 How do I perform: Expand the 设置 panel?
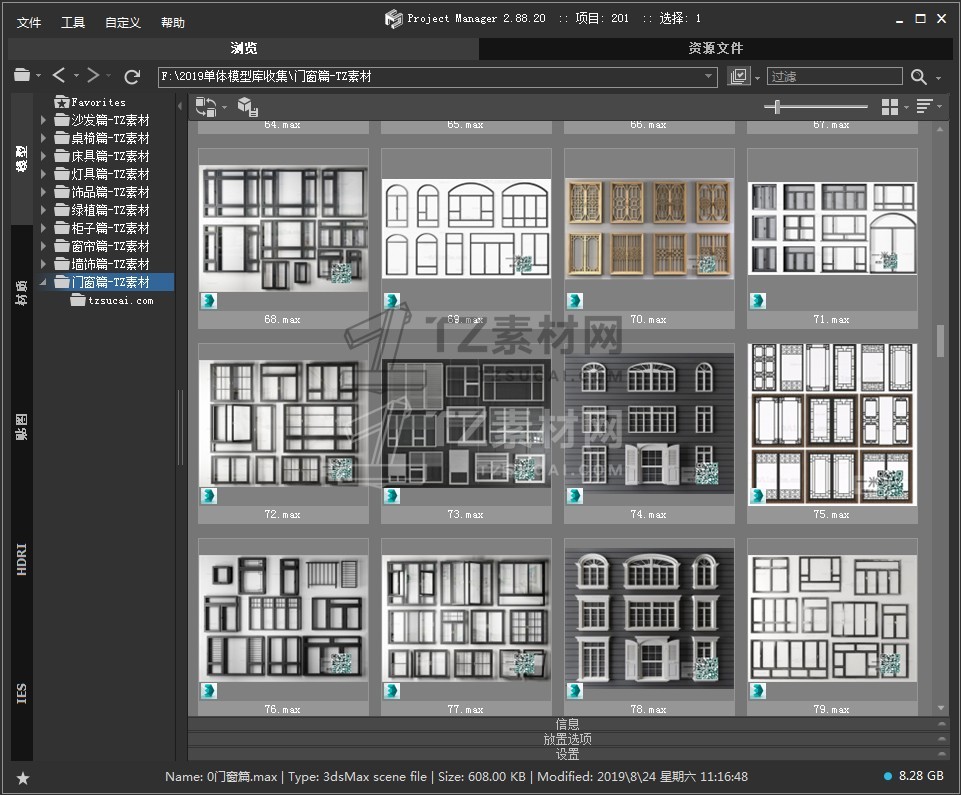[x=567, y=755]
